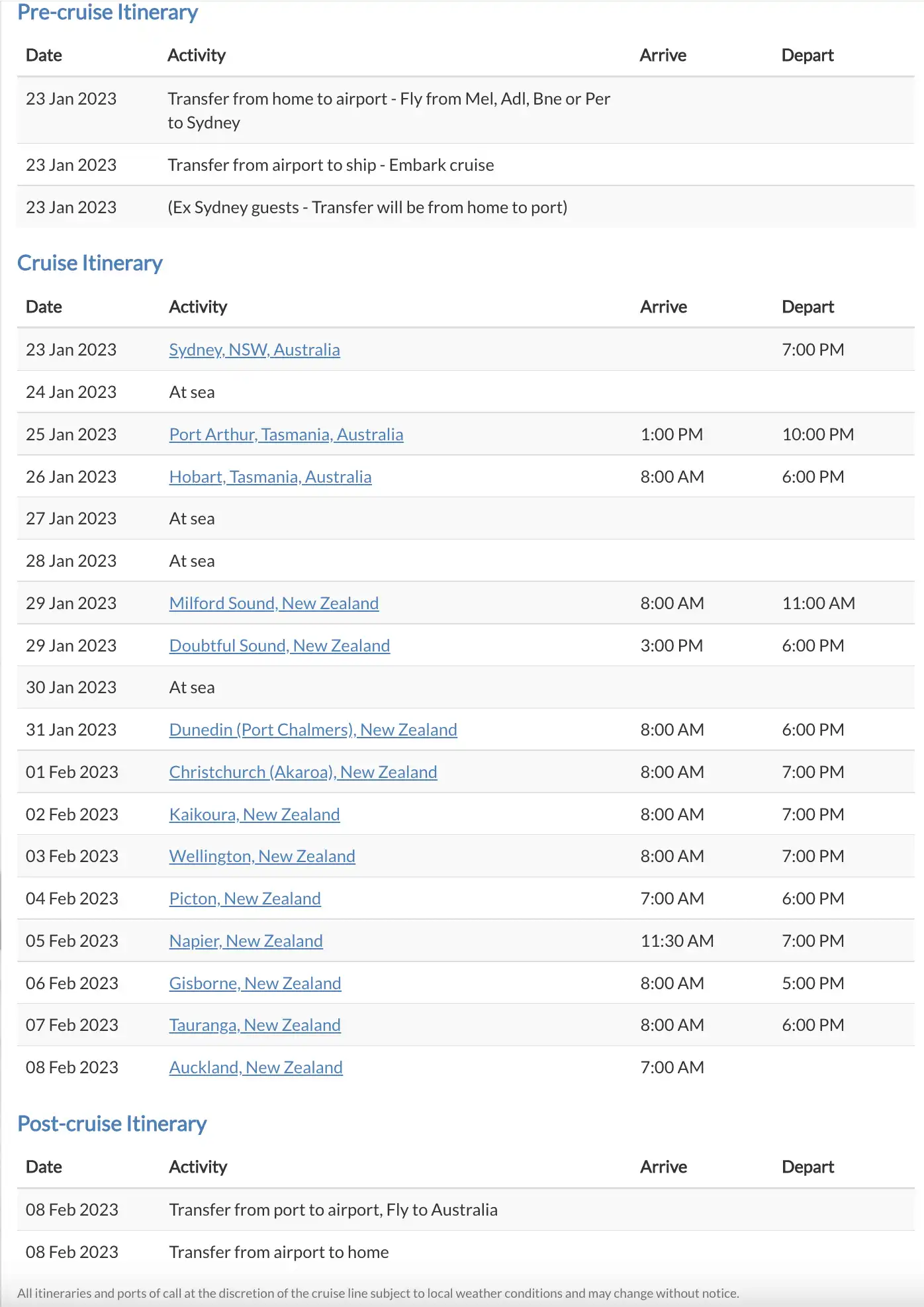Open the Doubtful Sound, New Zealand link

click(279, 646)
